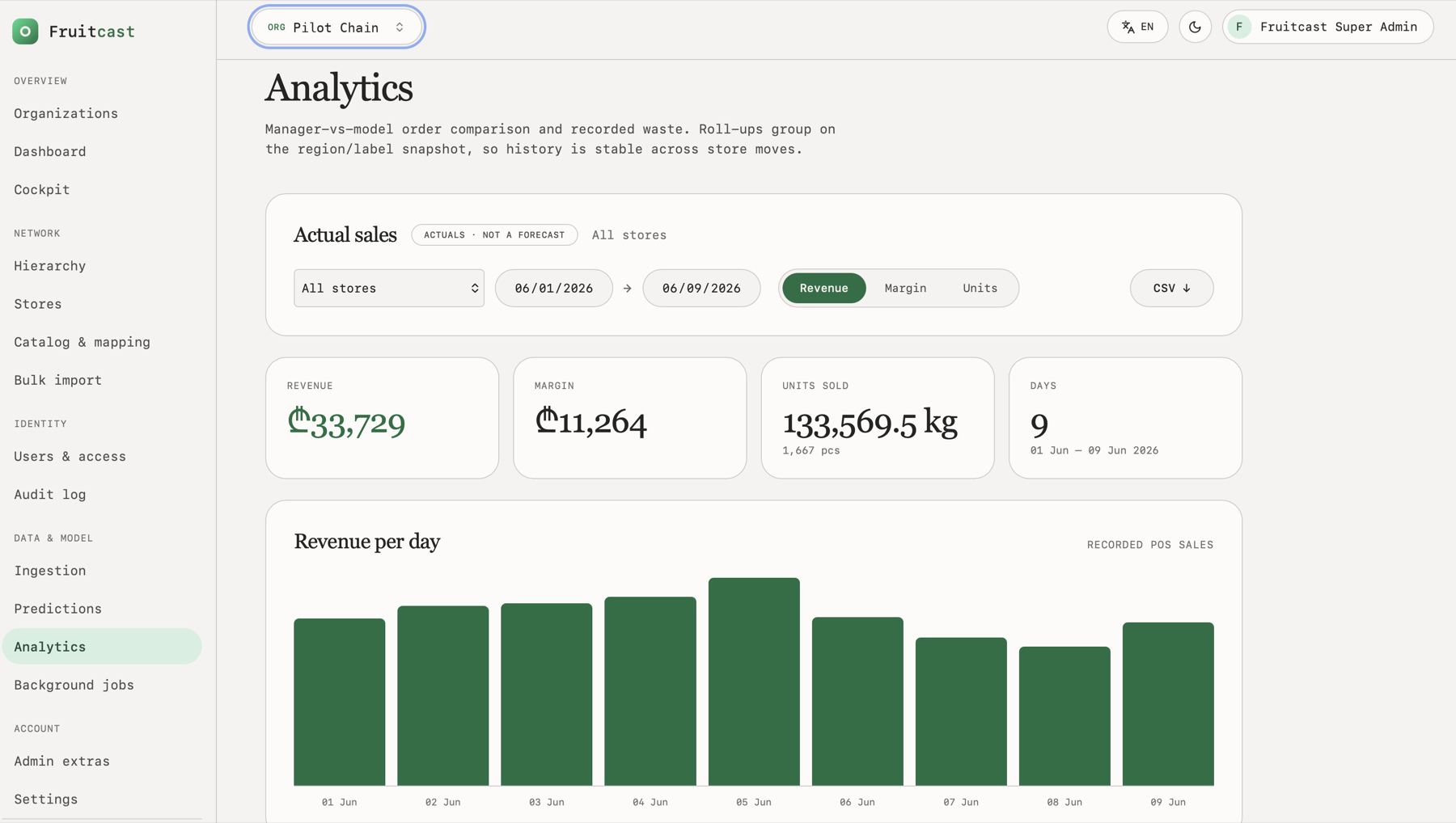Click the 09 Jun axis label
Screen dimensions: 1456x823
point(1168,802)
